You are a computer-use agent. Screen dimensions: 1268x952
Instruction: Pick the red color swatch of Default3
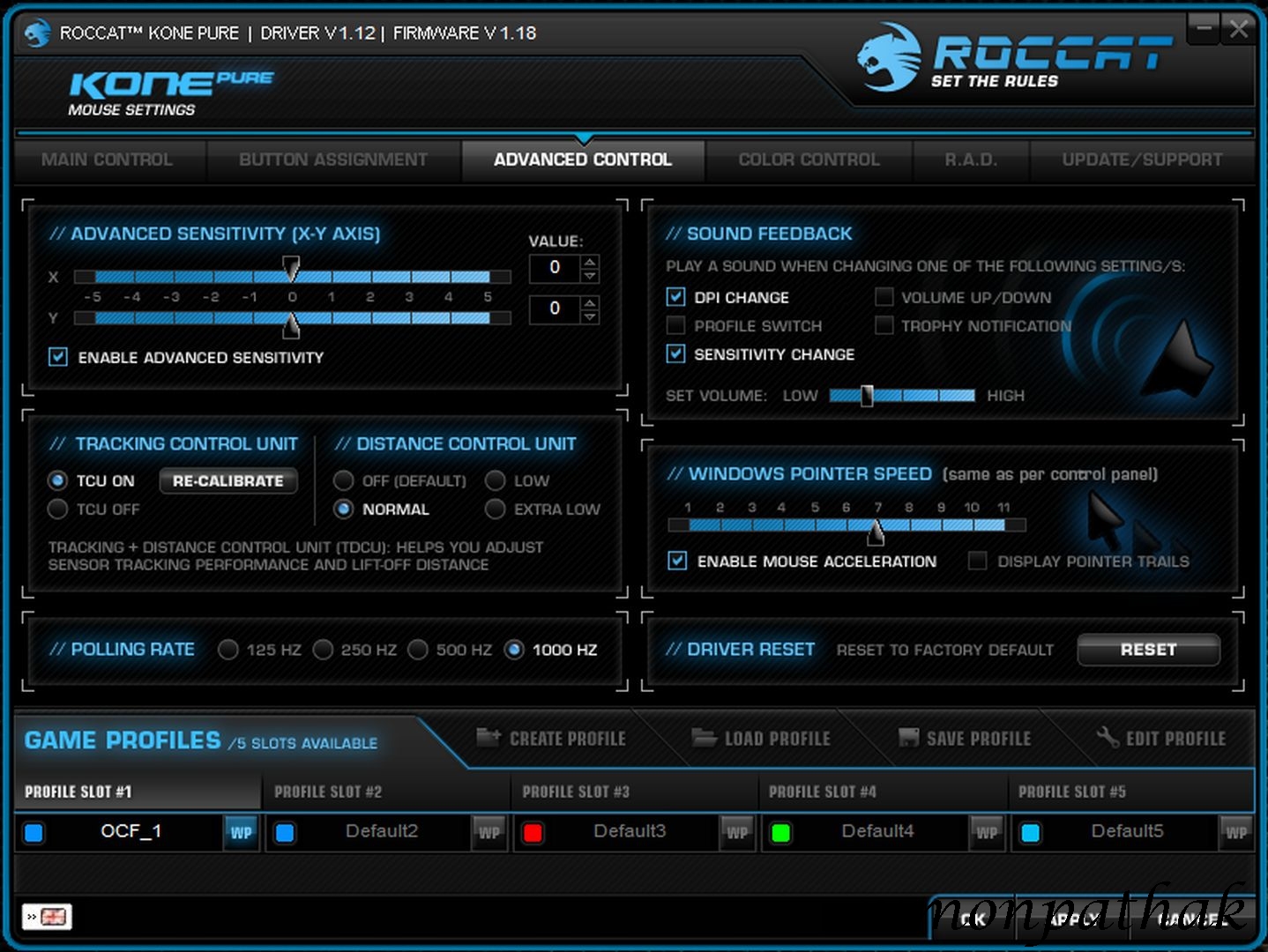(x=533, y=833)
